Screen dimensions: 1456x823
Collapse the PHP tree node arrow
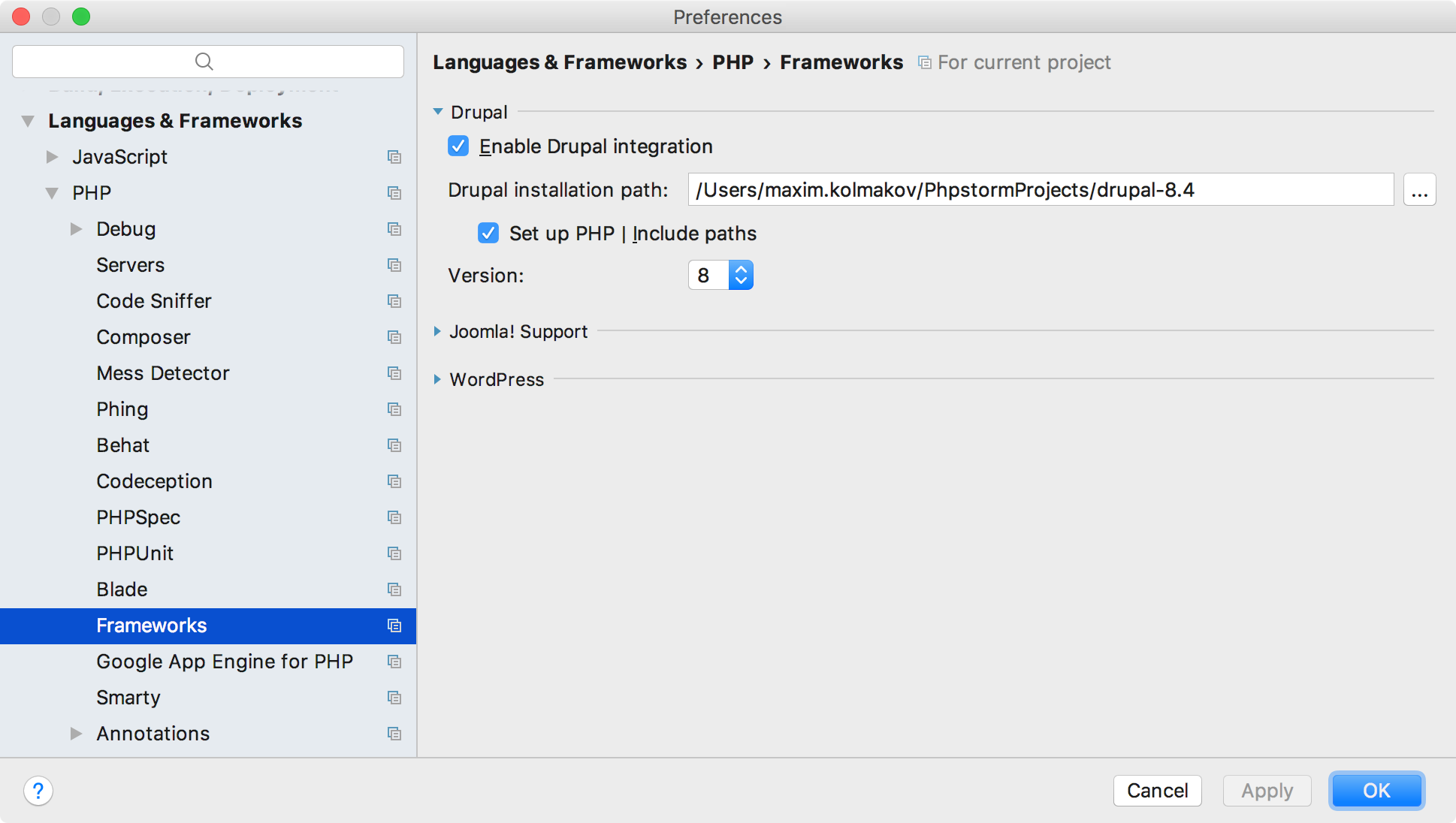pos(52,193)
